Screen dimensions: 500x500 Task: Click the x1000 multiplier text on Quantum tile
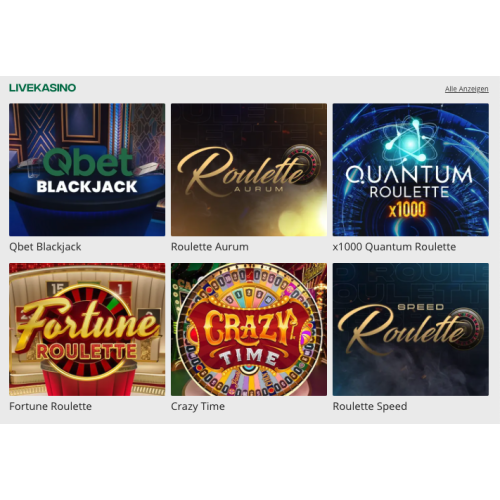tap(407, 210)
